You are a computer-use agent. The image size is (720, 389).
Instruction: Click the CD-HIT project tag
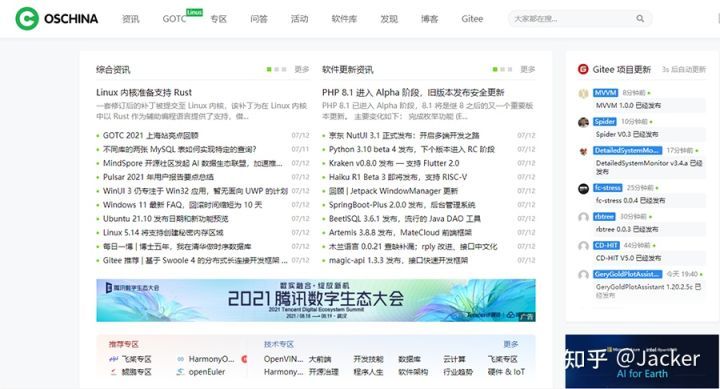pyautogui.click(x=606, y=246)
